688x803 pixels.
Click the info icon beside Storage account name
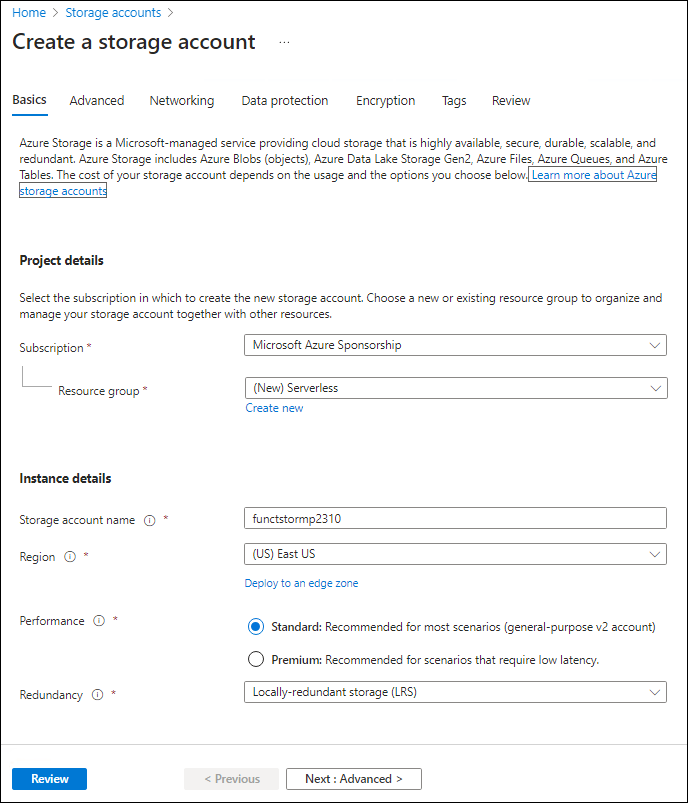pos(149,520)
